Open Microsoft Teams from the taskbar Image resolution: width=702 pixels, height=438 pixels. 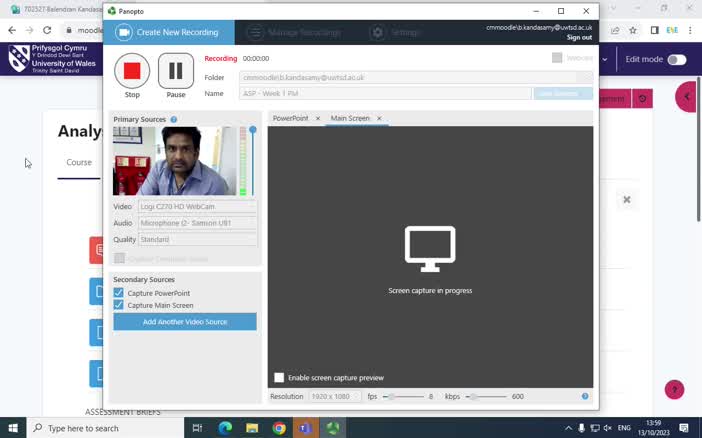point(305,428)
